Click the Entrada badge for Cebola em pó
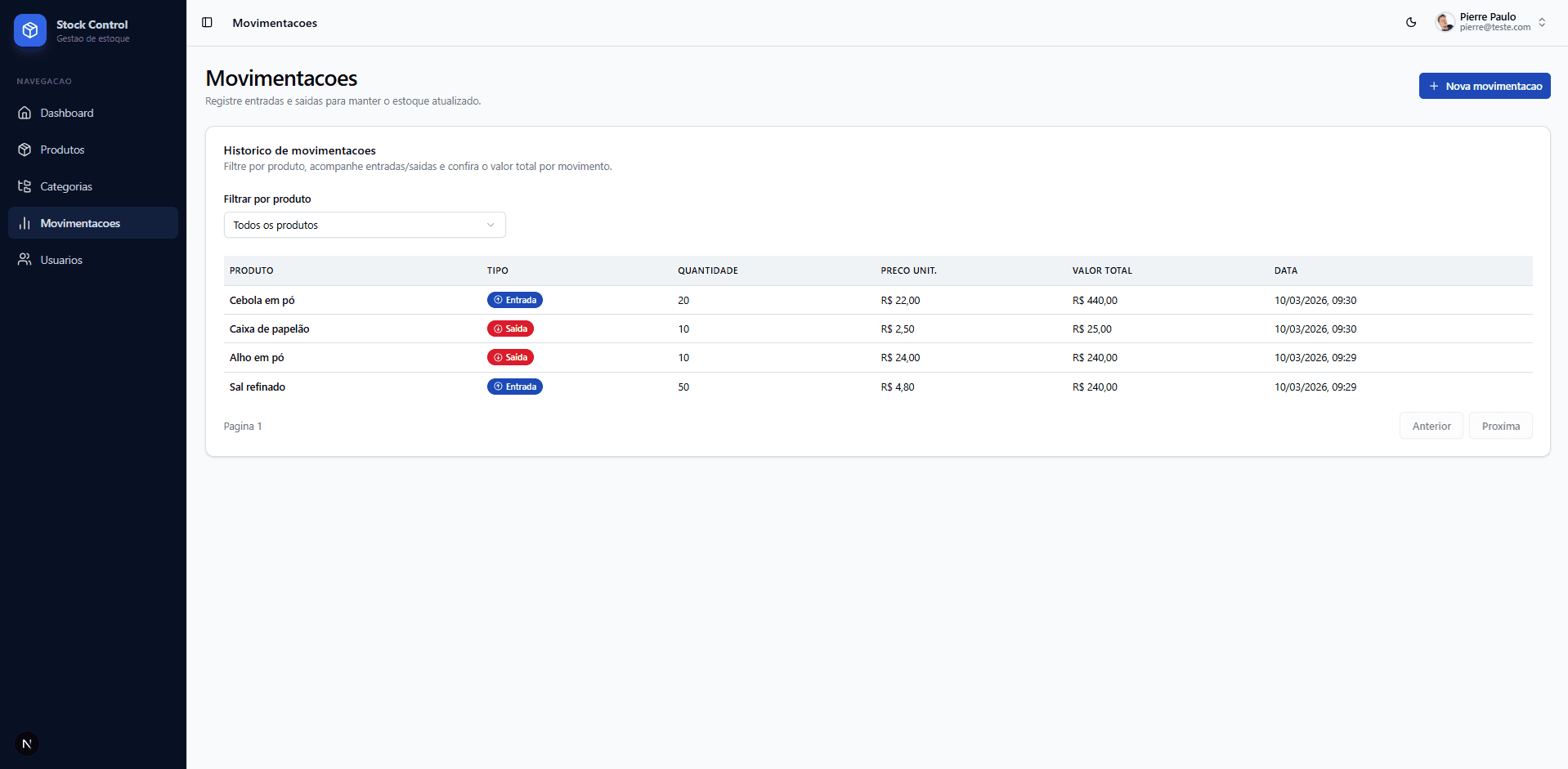This screenshot has height=769, width=1568. (x=515, y=300)
